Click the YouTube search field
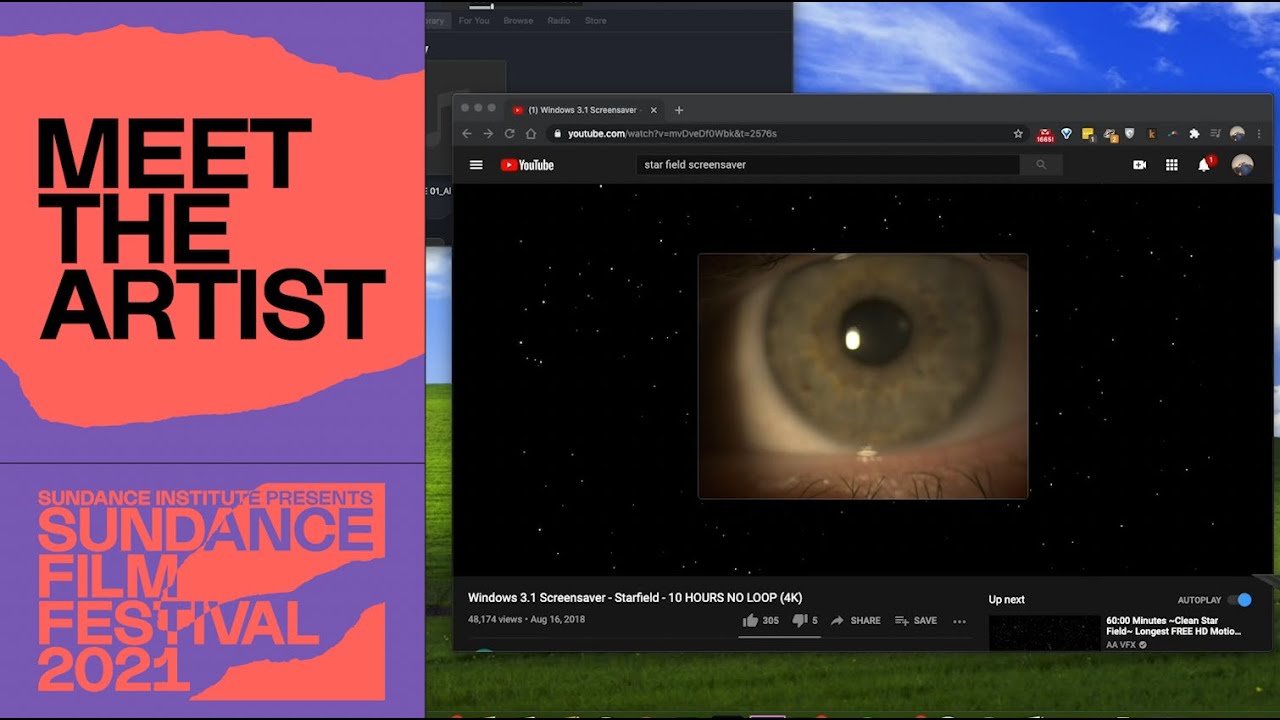 (x=828, y=165)
